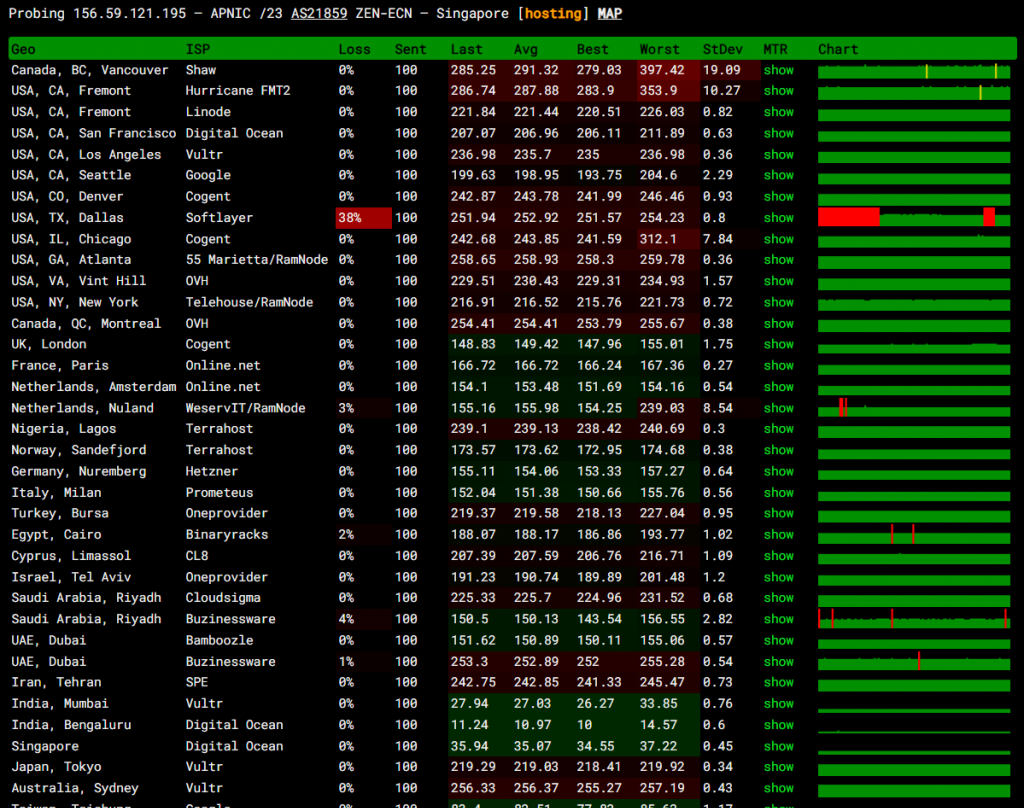The image size is (1024, 808).
Task: Show MTR for Japan, Tokyo Vultr
Action: [778, 768]
